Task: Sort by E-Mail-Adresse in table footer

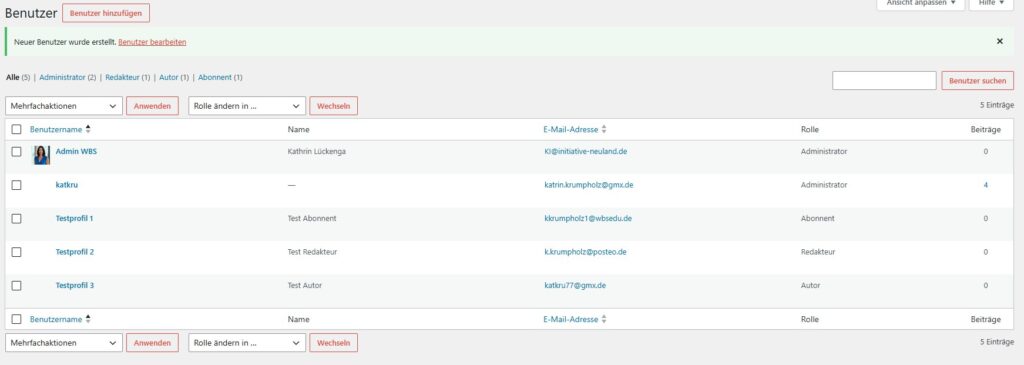Action: (x=575, y=319)
